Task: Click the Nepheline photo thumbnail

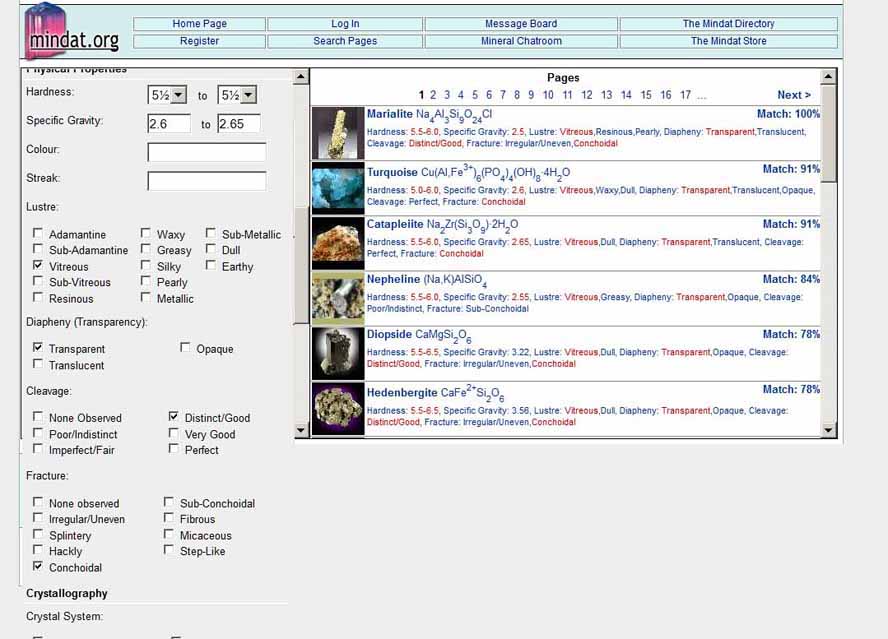Action: [x=338, y=298]
